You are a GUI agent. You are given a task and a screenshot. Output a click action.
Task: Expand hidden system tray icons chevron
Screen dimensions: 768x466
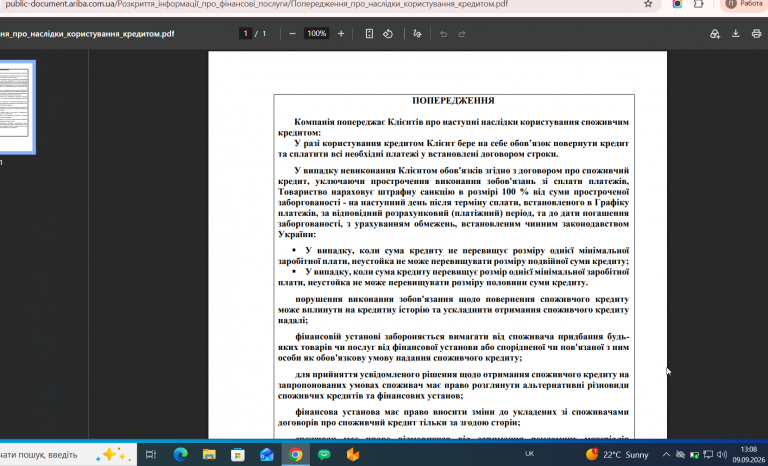tap(666, 455)
